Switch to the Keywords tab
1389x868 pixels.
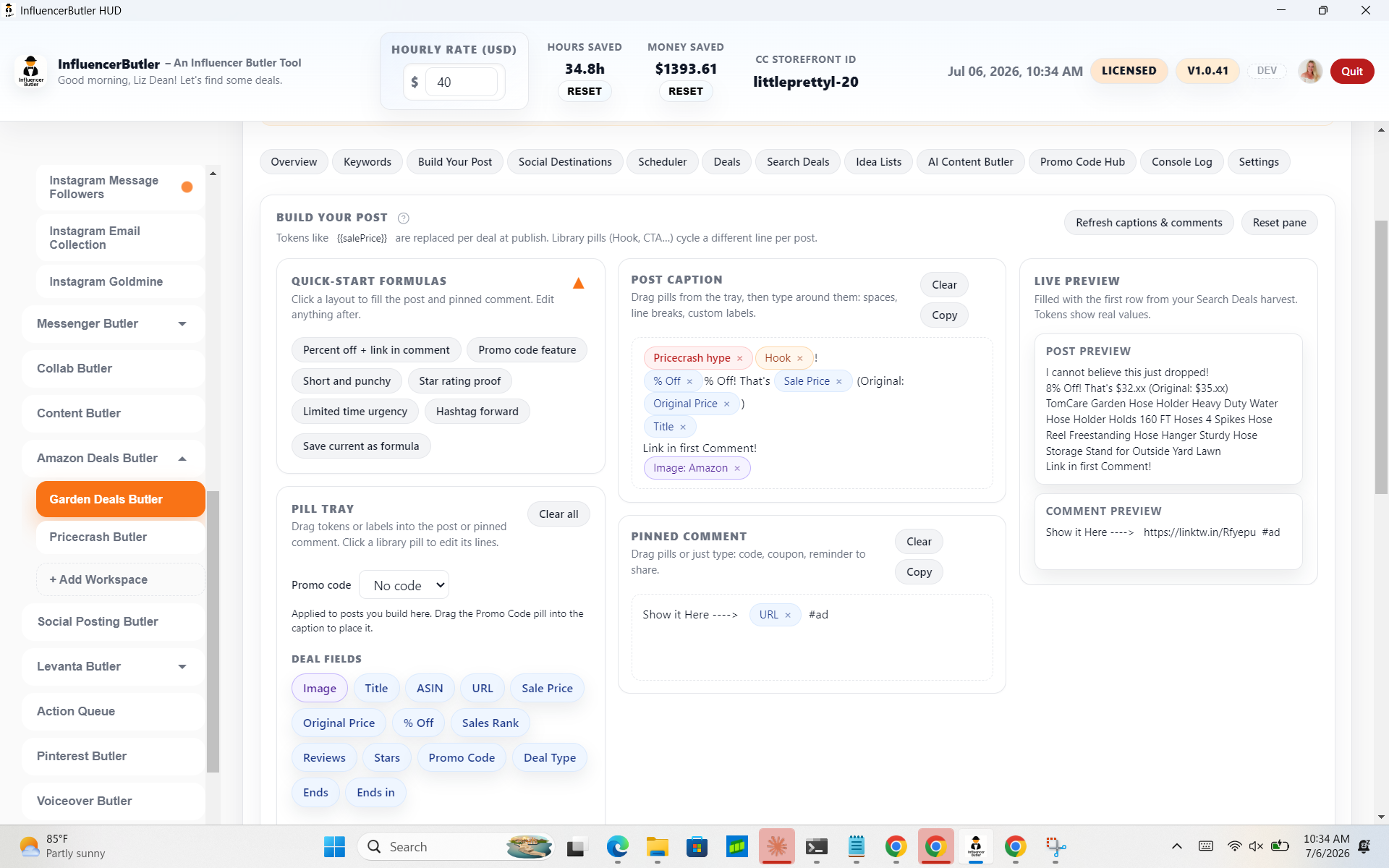[x=368, y=162]
